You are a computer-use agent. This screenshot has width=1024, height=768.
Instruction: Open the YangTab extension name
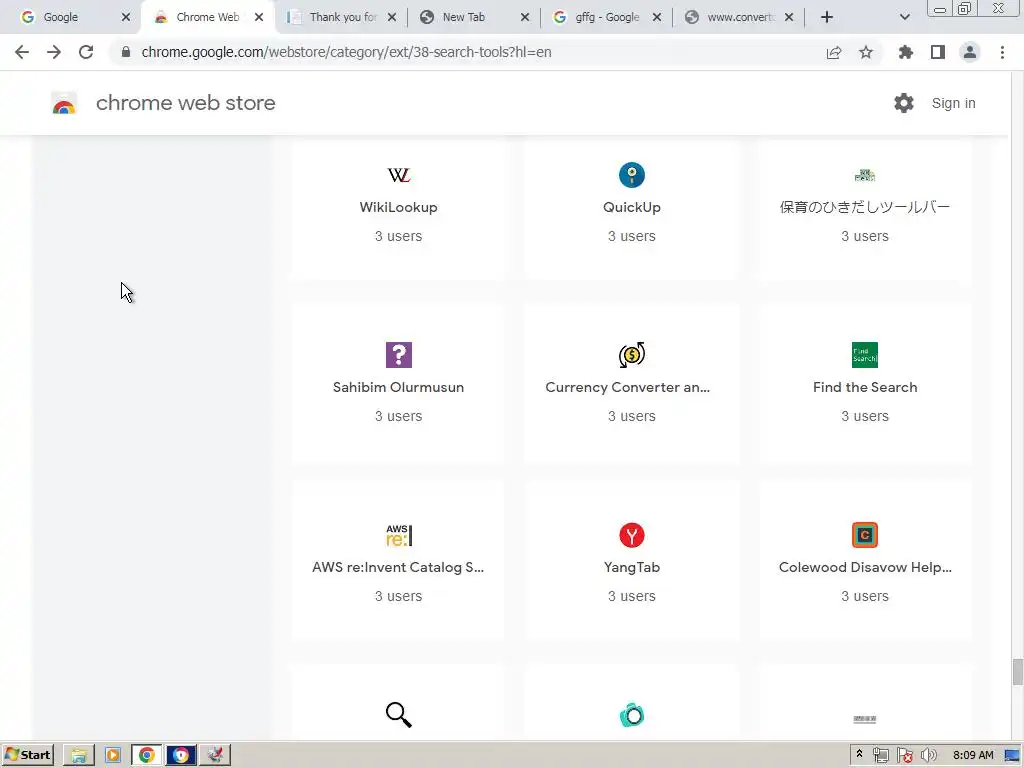coord(632,568)
